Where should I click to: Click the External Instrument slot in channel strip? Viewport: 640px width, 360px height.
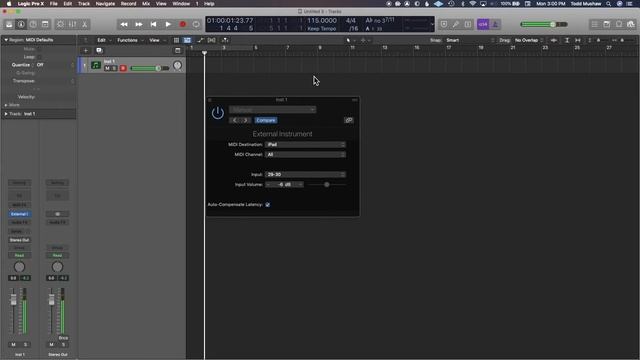pyautogui.click(x=19, y=214)
